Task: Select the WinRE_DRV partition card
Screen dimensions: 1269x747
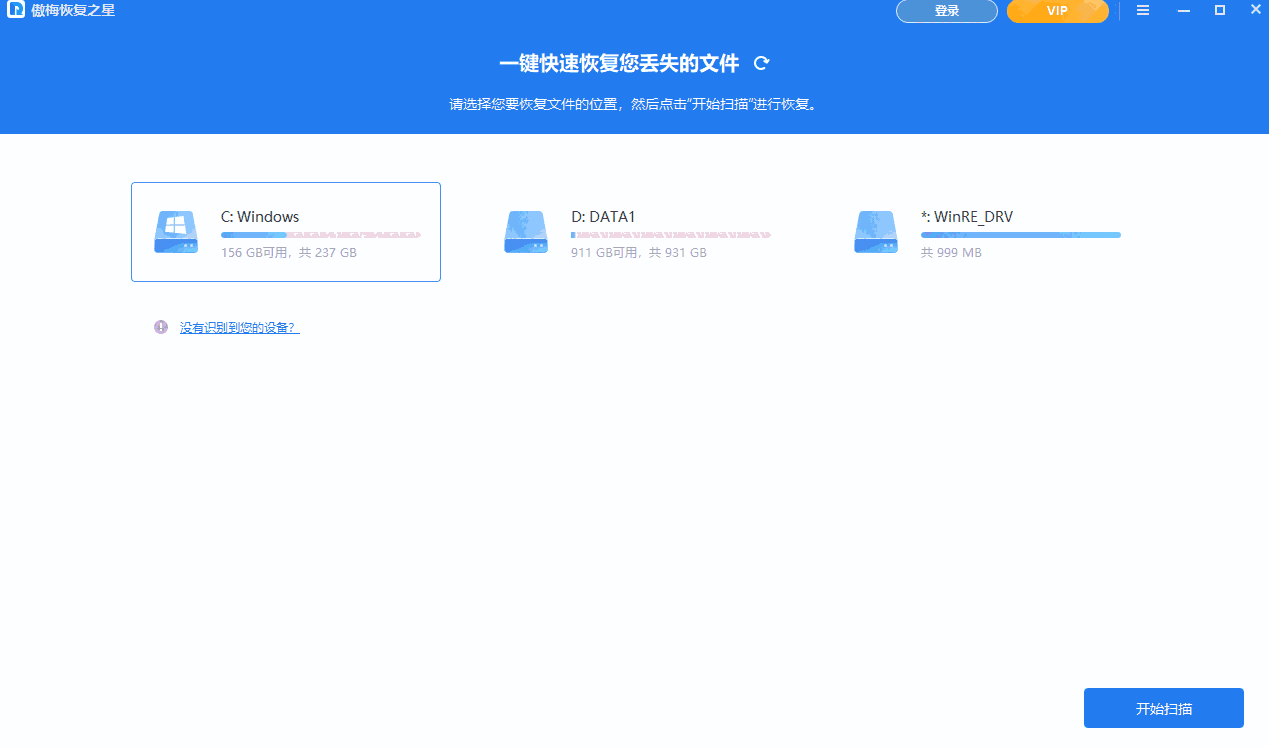Action: coord(985,231)
